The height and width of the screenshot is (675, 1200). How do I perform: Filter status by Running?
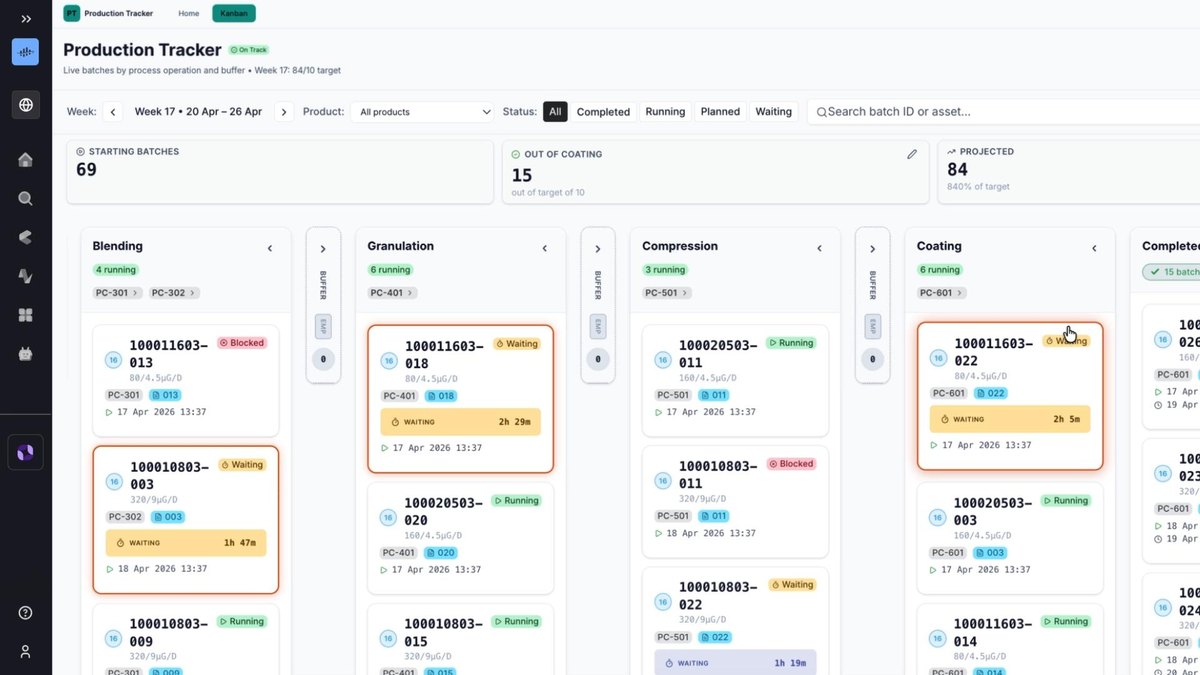(x=665, y=112)
